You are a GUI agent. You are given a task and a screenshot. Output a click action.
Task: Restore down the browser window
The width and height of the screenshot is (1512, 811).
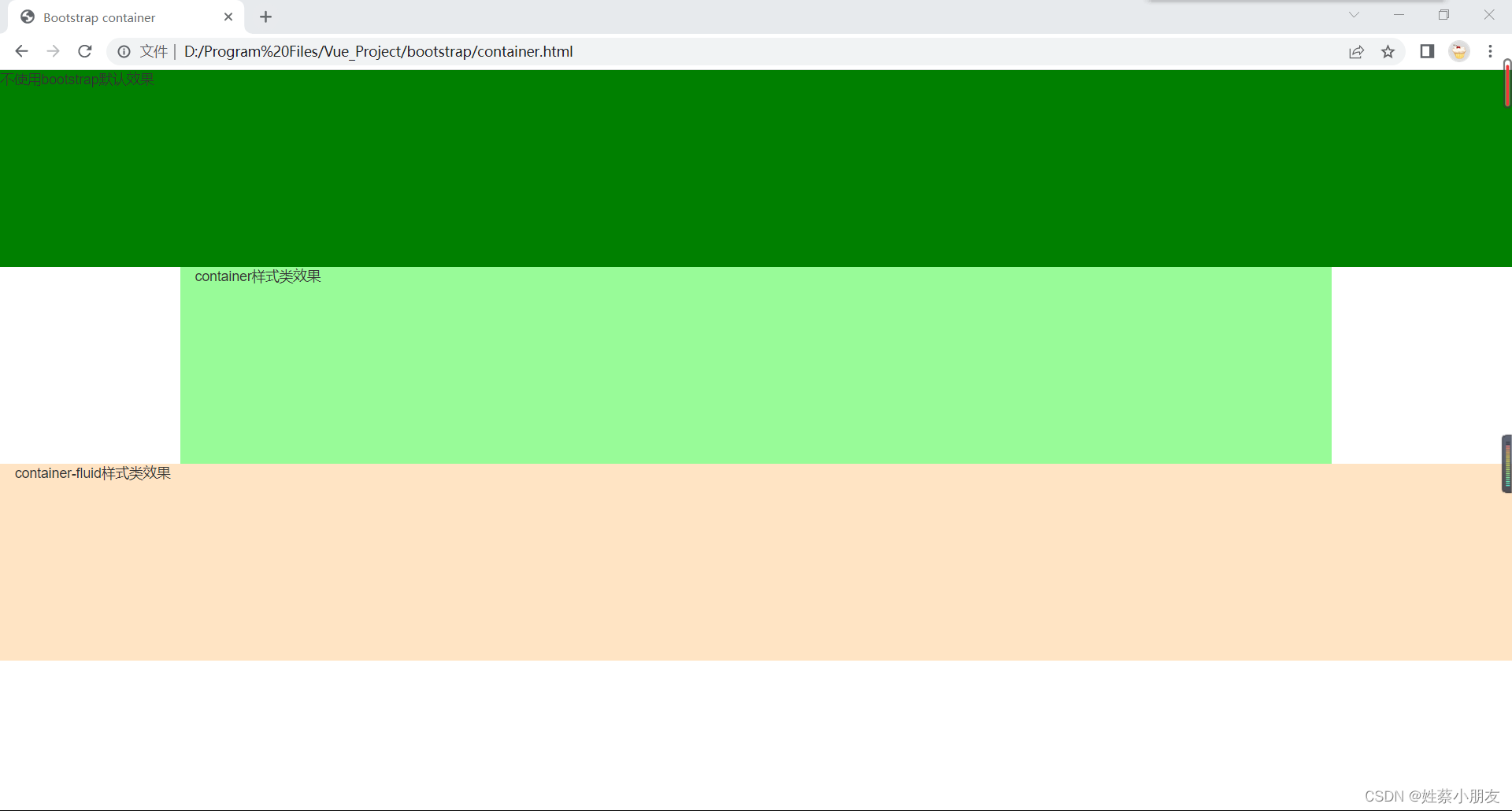click(x=1443, y=15)
